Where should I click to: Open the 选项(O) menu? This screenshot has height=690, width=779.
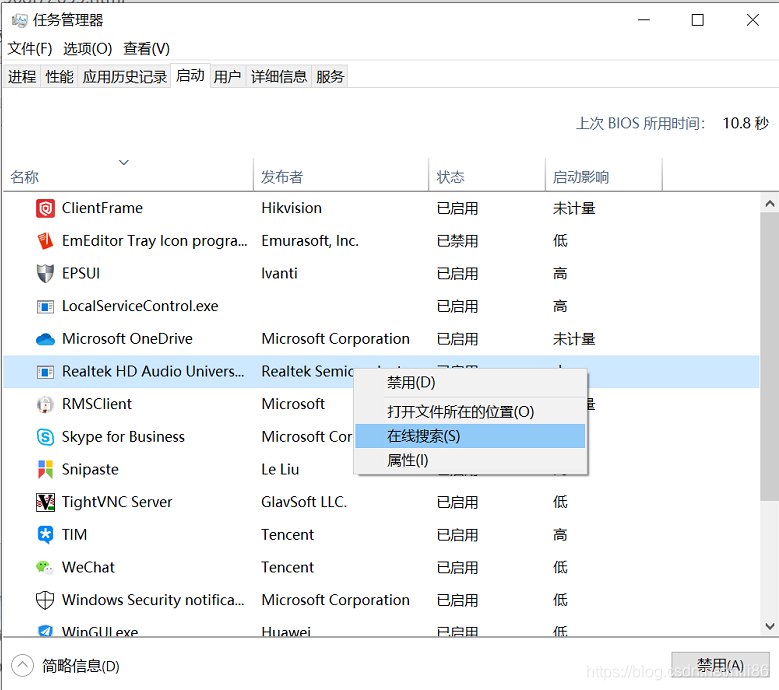click(x=87, y=49)
